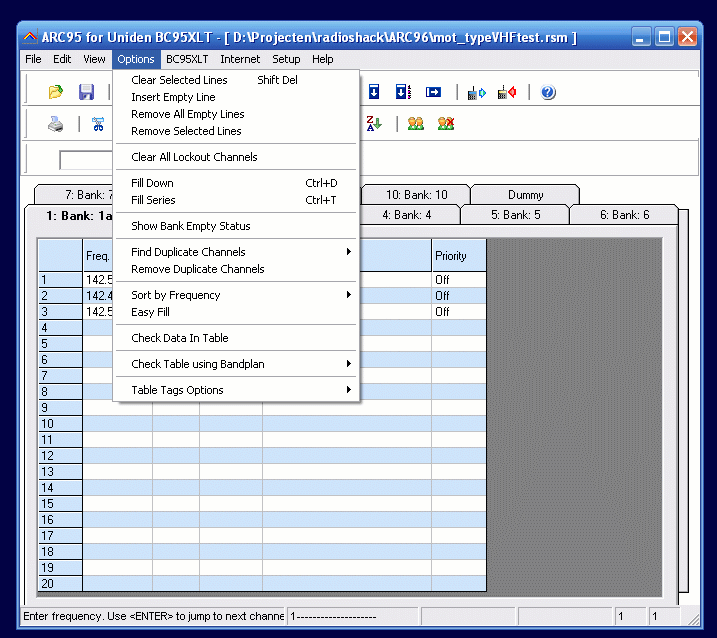This screenshot has width=717, height=638.
Task: Select row header 1
Action: click(60, 279)
